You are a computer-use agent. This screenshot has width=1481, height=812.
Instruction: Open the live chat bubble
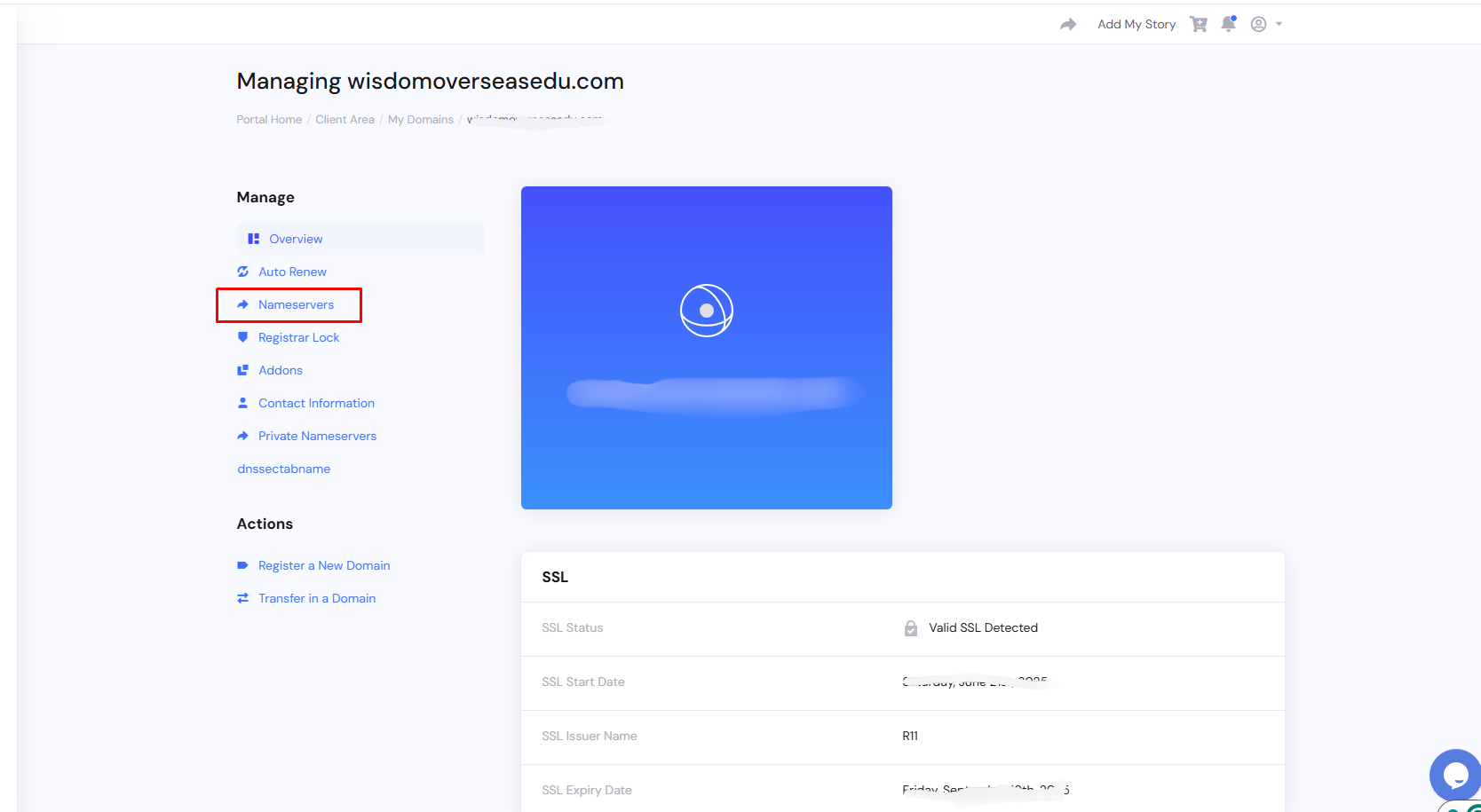click(1455, 775)
